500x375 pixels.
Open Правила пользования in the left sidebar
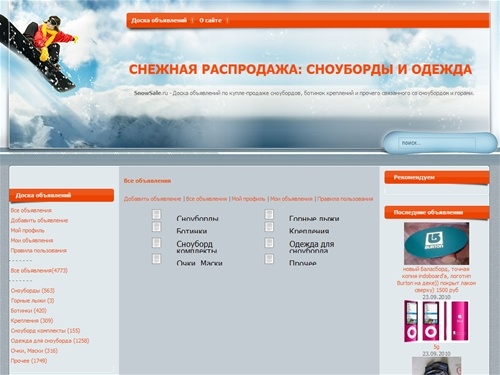click(x=39, y=250)
